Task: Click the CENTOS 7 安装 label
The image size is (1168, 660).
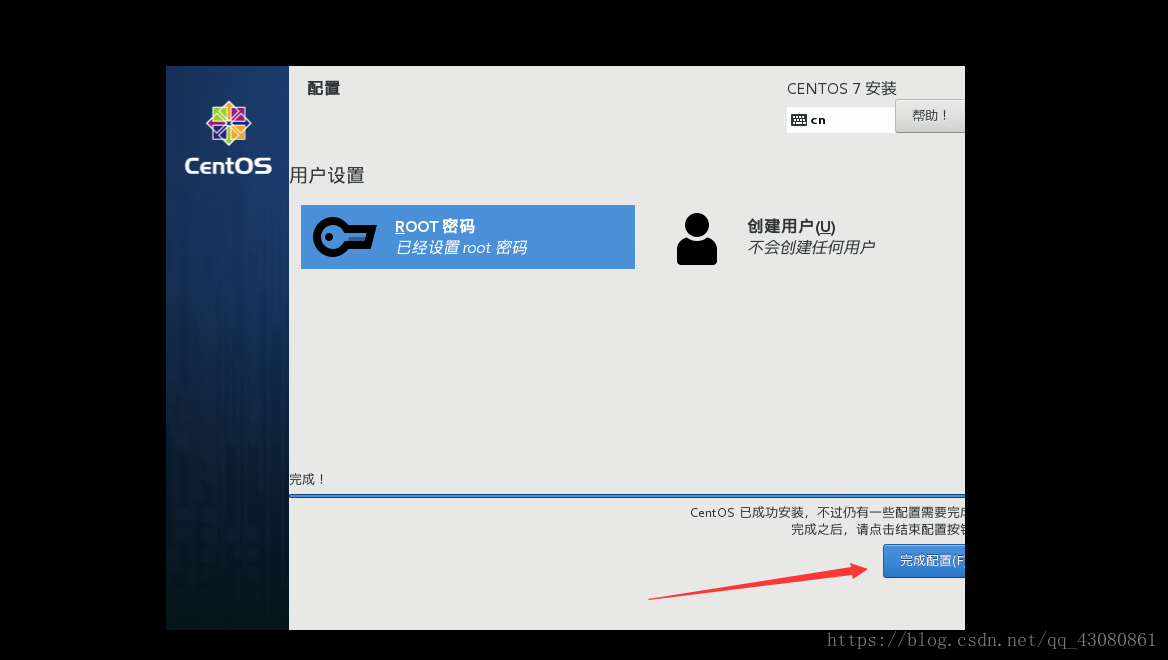Action: pos(842,89)
